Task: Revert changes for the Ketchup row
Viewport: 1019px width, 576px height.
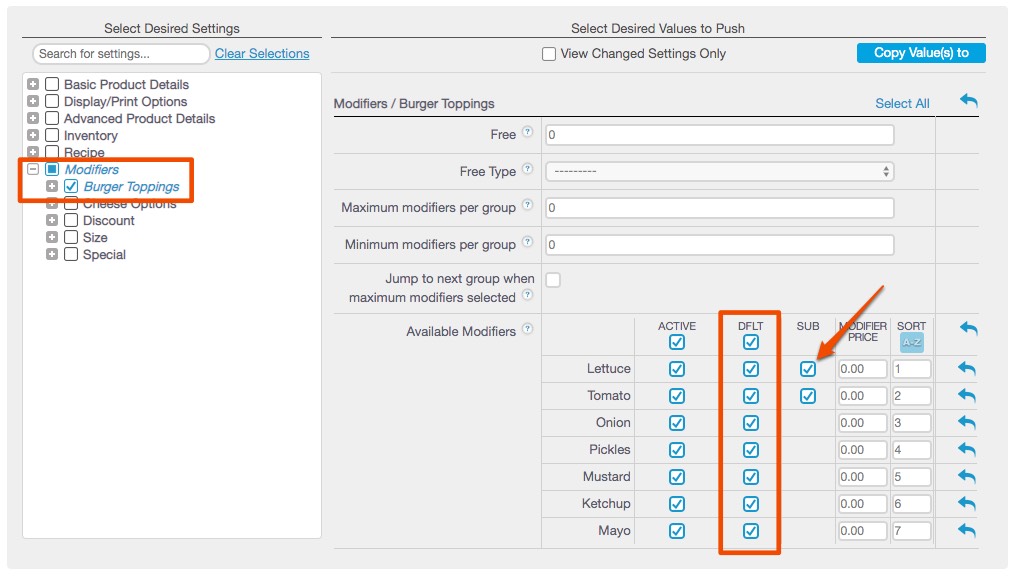Action: [965, 503]
